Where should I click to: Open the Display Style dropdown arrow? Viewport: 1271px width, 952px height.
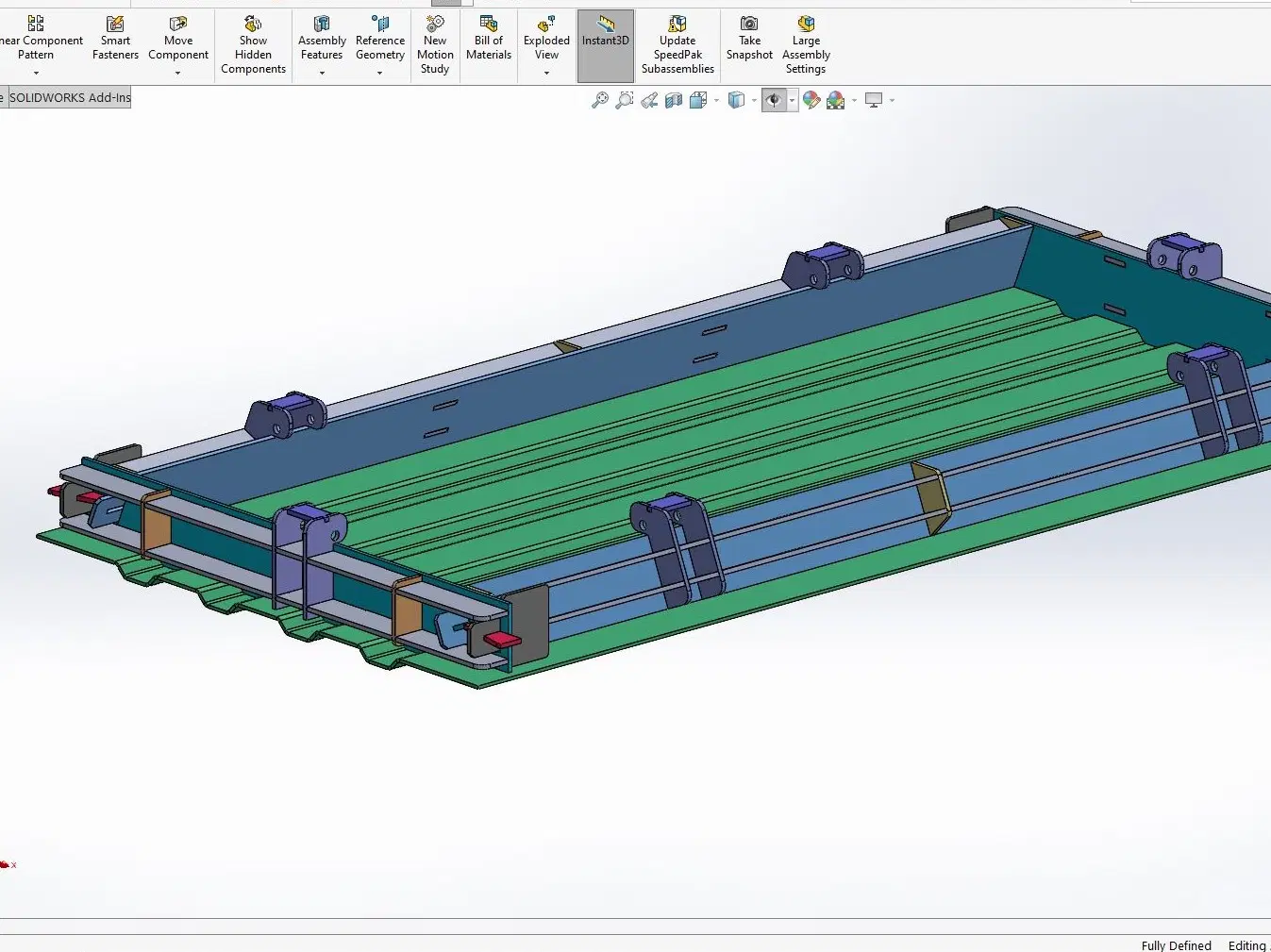pos(754,100)
